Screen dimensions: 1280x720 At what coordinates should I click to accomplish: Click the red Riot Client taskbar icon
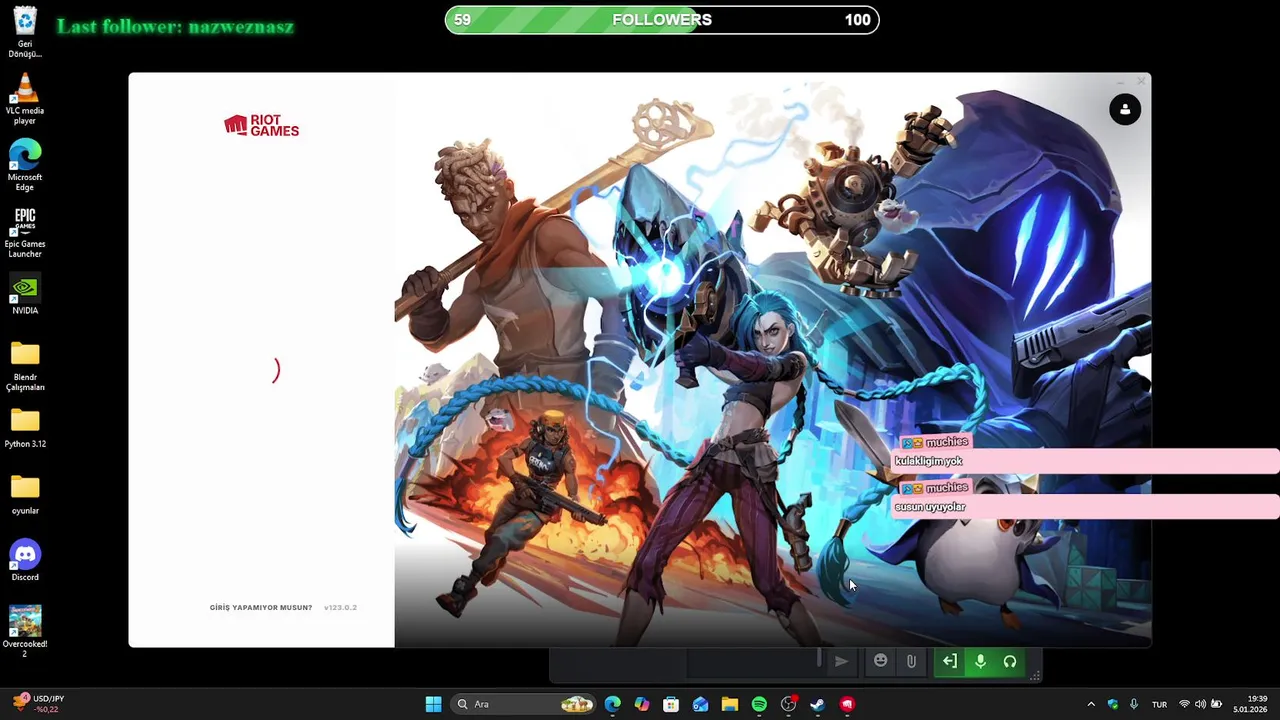pyautogui.click(x=847, y=704)
